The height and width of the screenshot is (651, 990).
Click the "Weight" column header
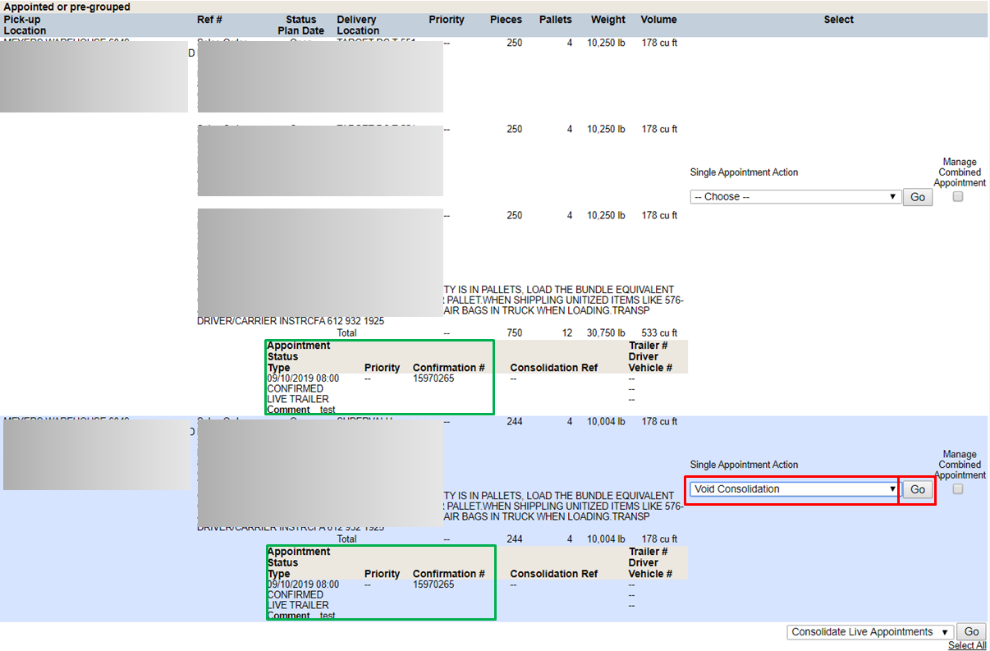[x=608, y=19]
